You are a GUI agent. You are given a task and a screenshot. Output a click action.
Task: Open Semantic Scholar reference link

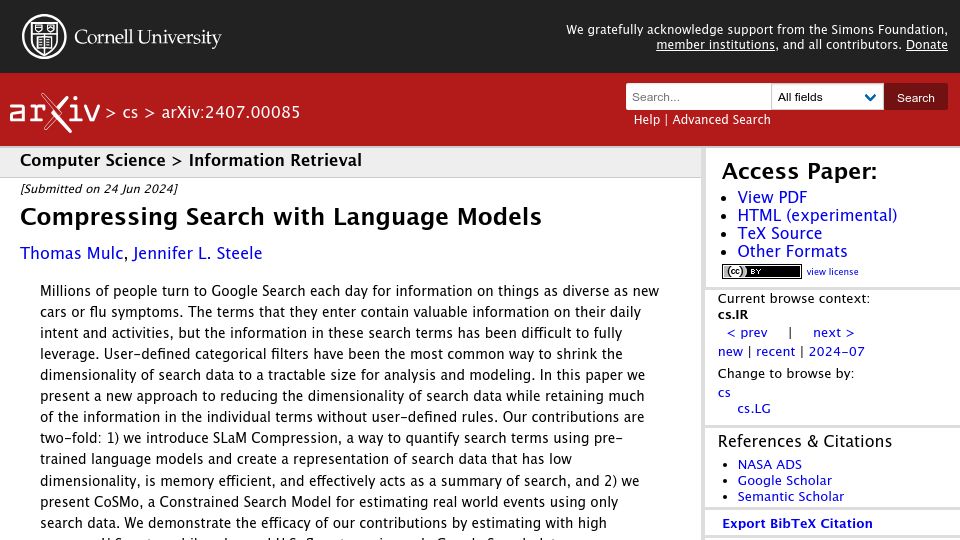(x=790, y=497)
